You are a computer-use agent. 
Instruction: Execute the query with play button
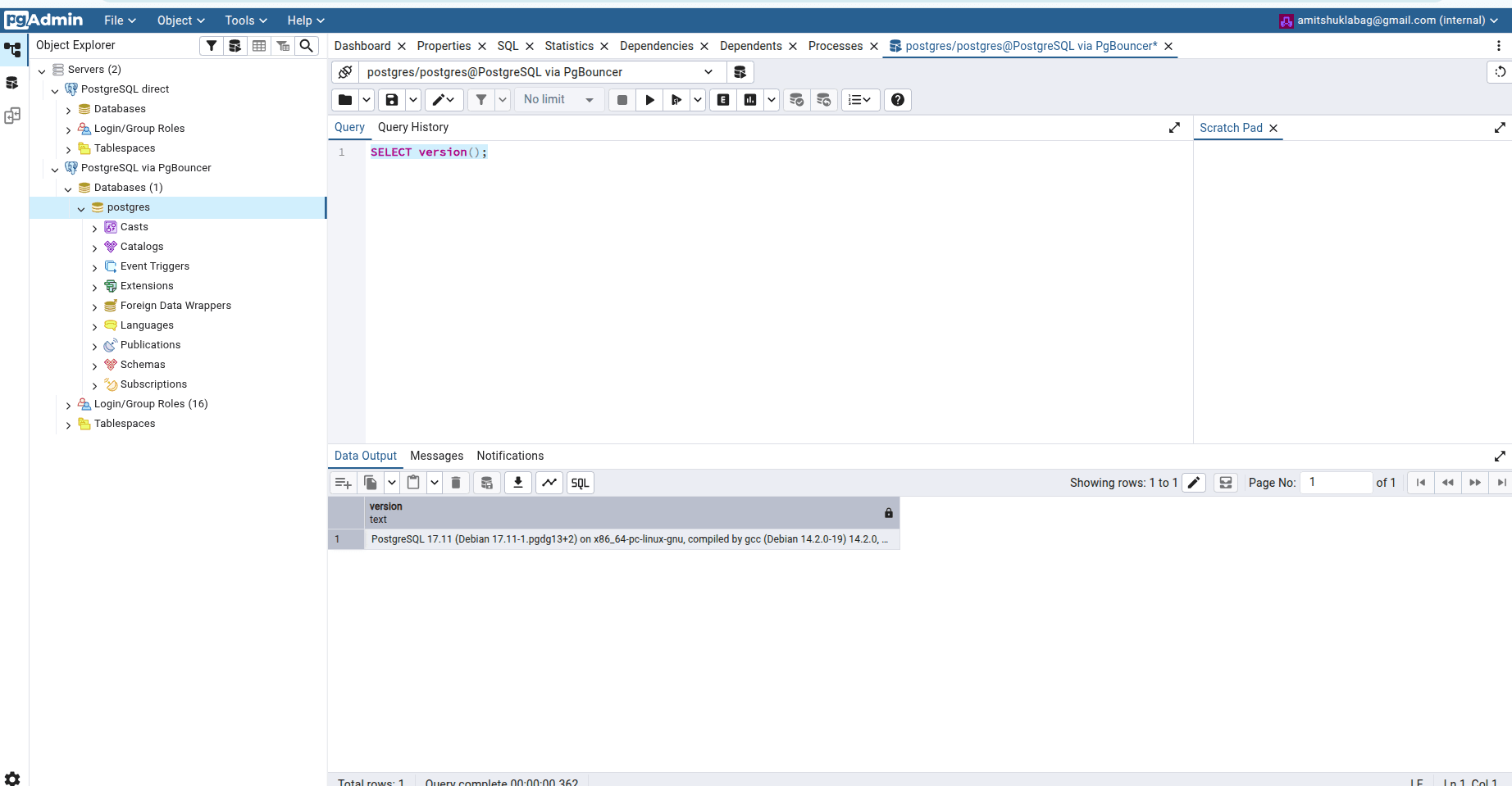click(x=649, y=100)
